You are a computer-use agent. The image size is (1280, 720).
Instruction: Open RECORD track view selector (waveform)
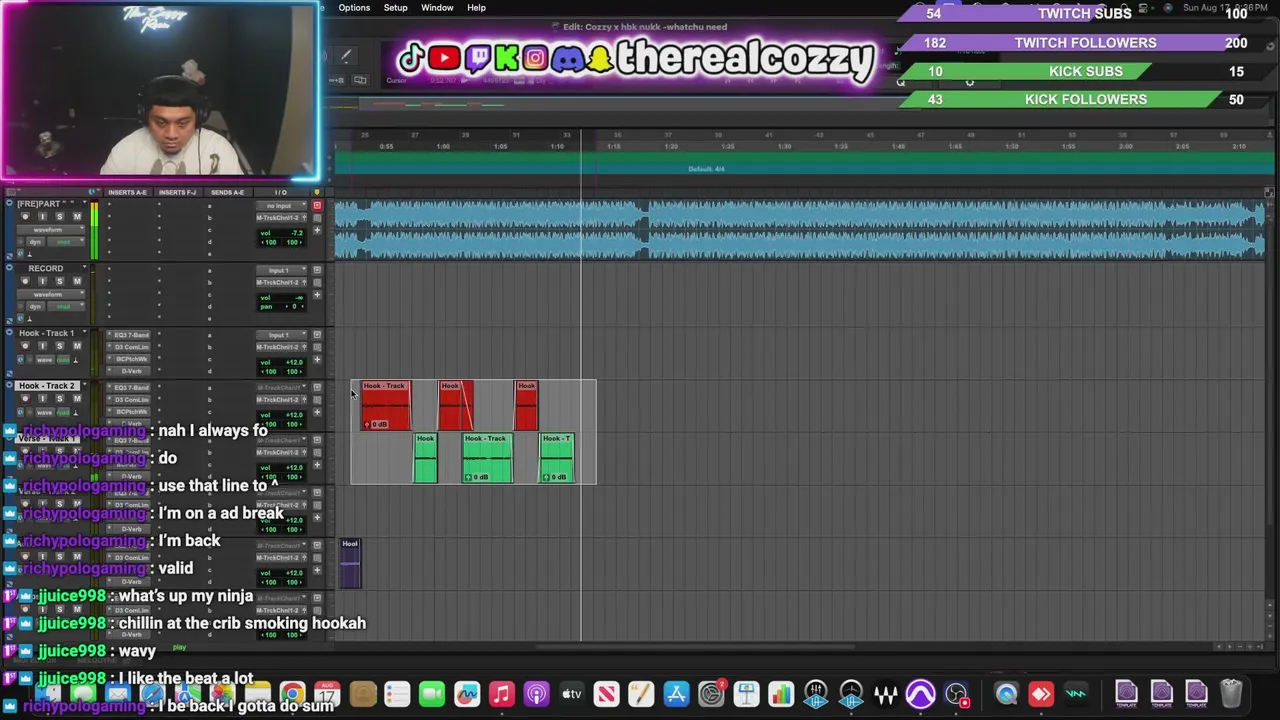51,294
